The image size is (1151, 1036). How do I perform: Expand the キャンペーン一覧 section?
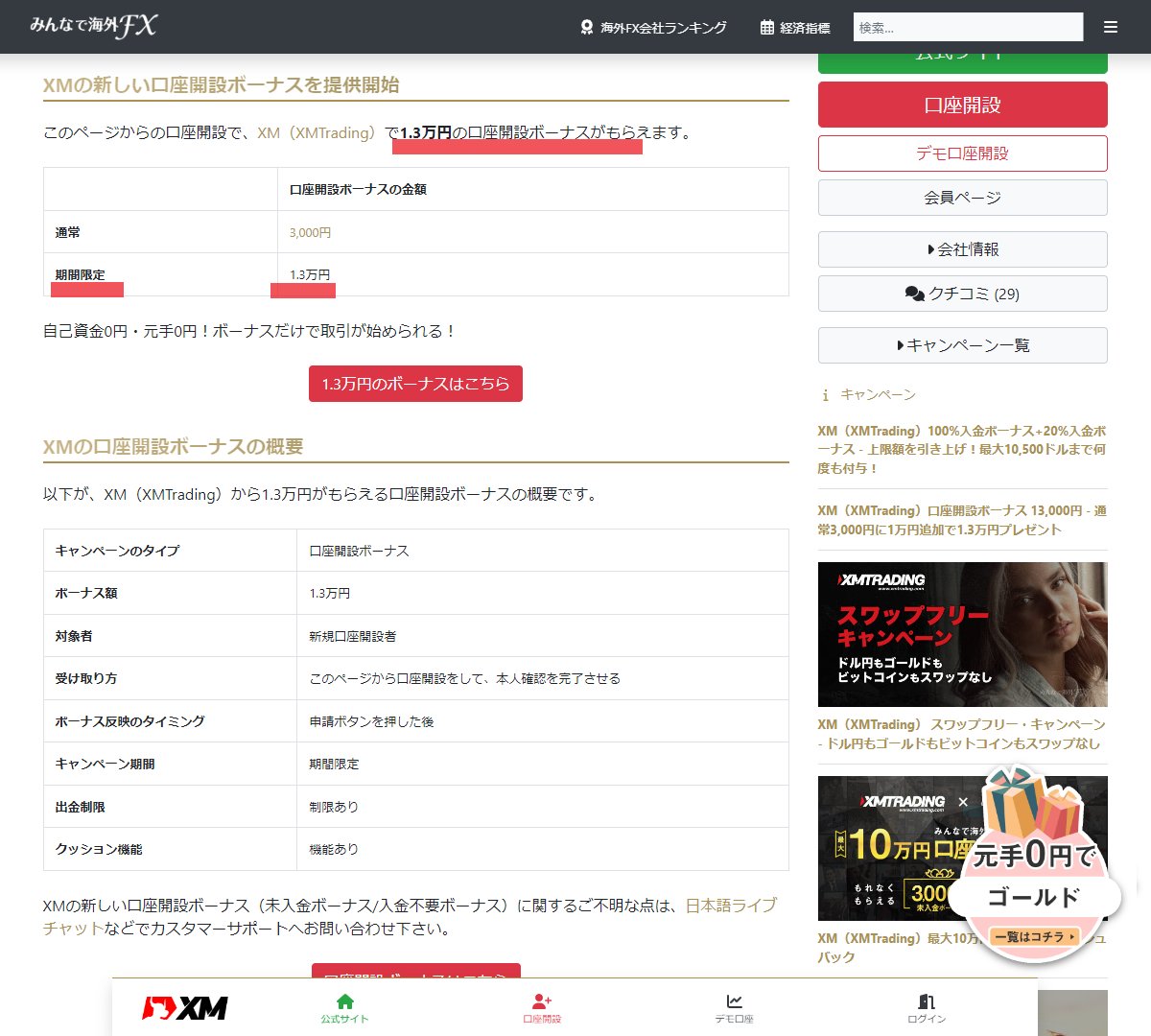(962, 345)
